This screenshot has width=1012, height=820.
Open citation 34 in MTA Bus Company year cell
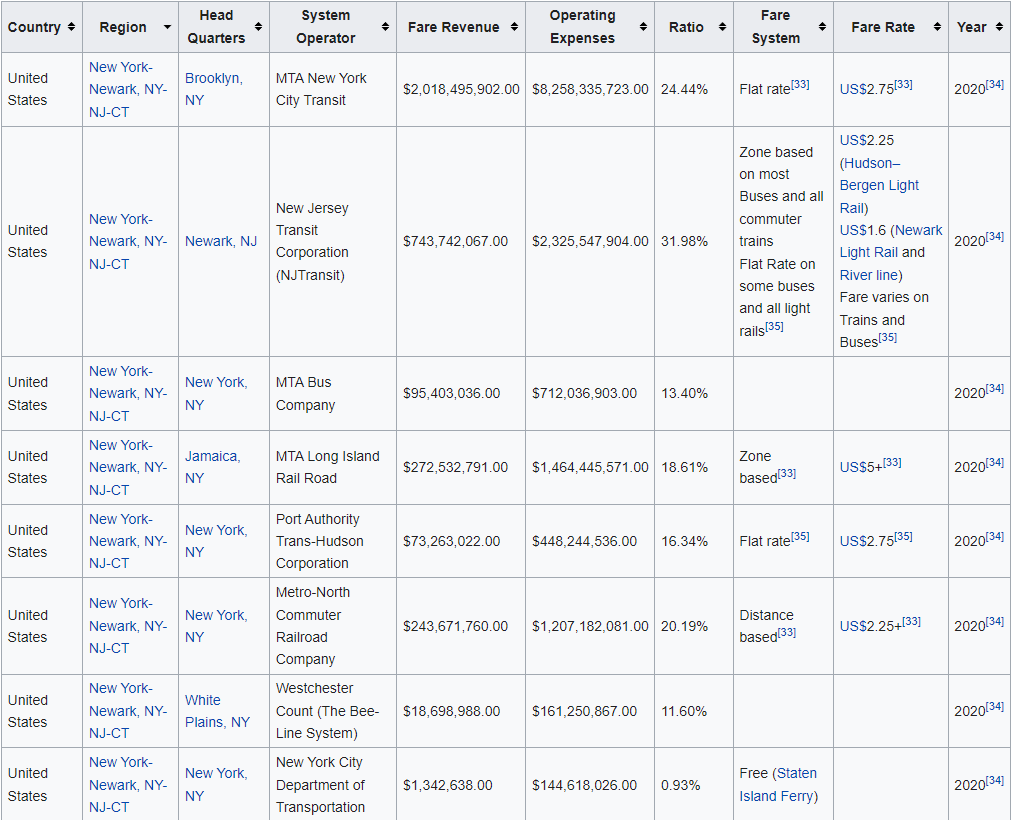pos(995,389)
